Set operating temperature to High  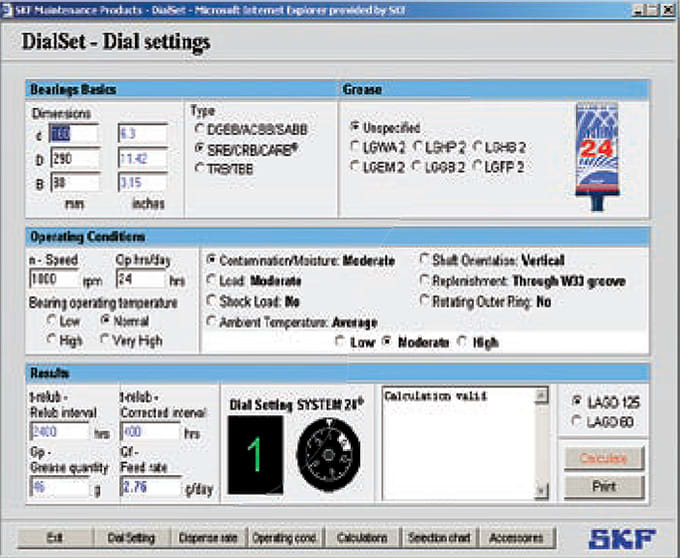(51, 339)
